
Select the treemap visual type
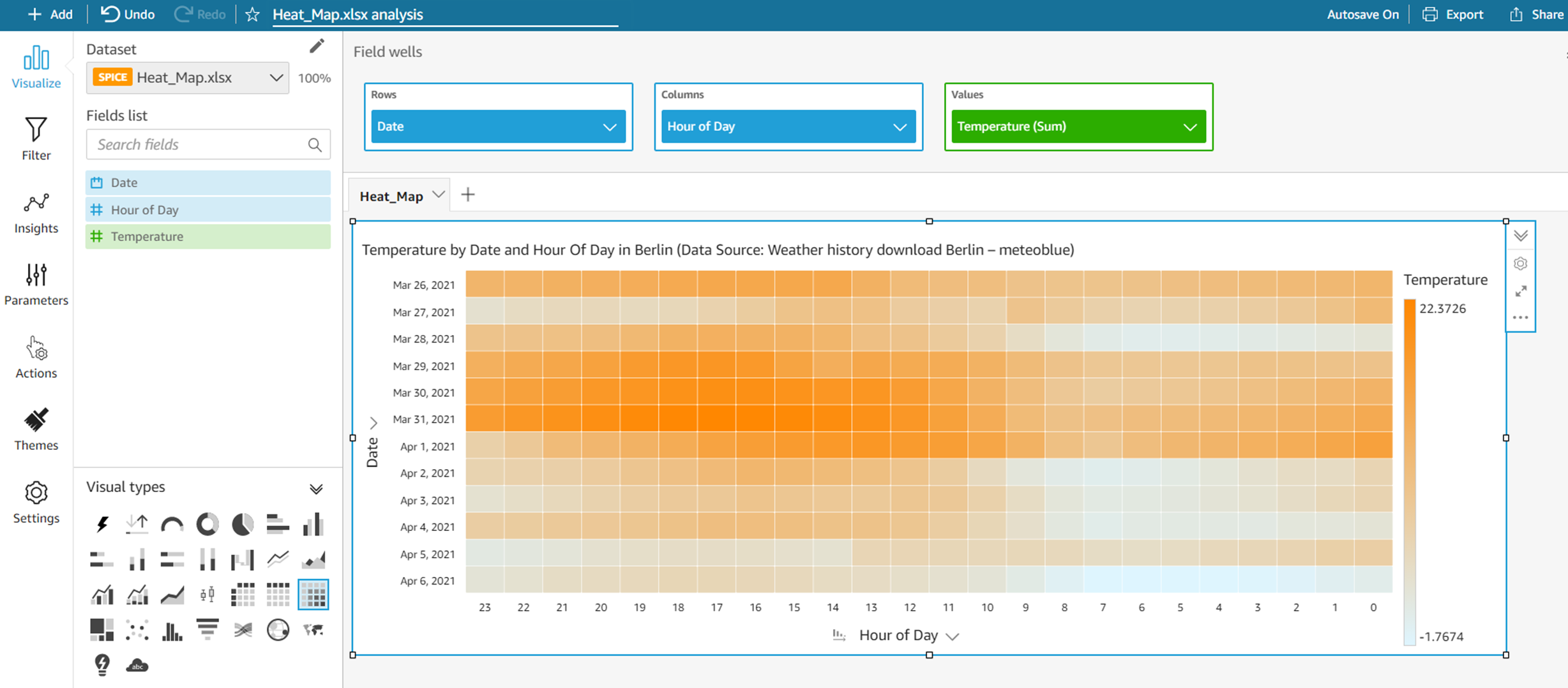[x=102, y=630]
